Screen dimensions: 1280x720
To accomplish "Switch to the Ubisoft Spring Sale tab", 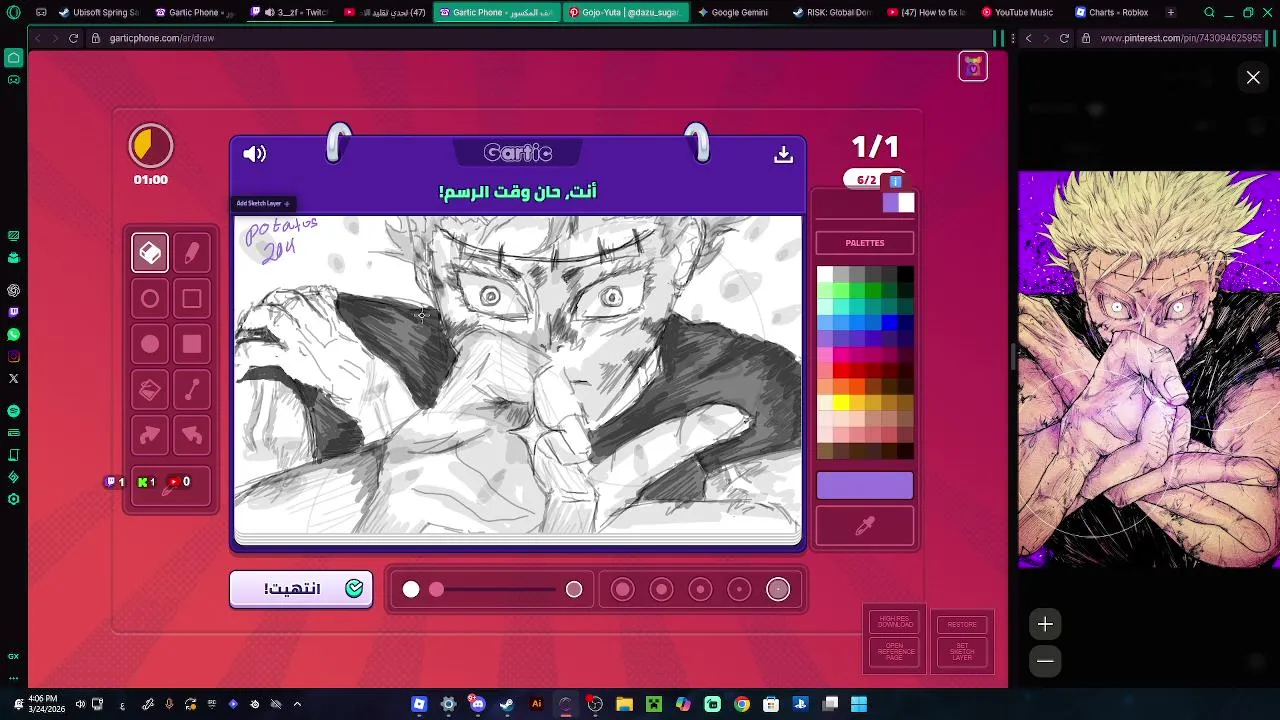I will (99, 12).
